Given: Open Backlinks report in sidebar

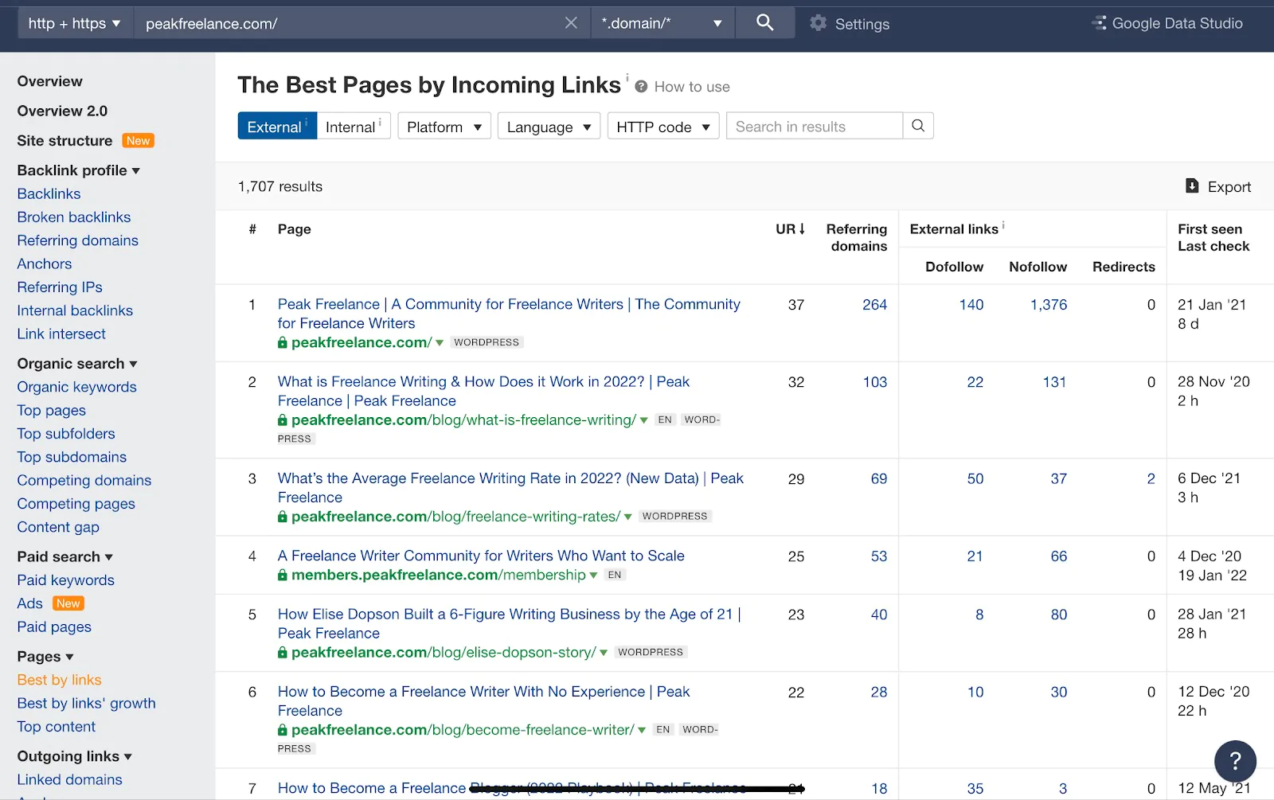Looking at the screenshot, I should [x=49, y=194].
